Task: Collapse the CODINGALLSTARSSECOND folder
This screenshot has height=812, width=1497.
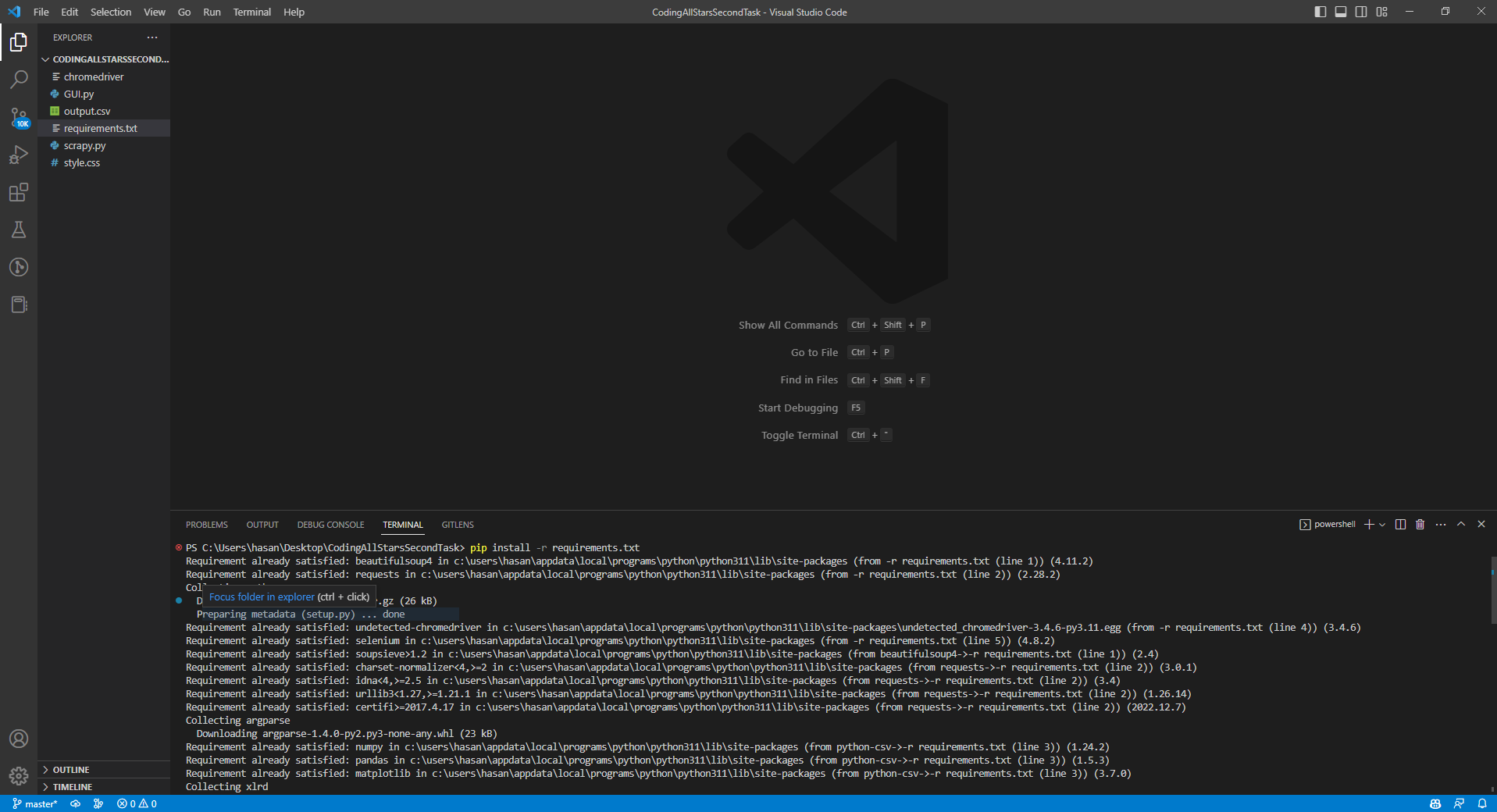Action: 45,59
